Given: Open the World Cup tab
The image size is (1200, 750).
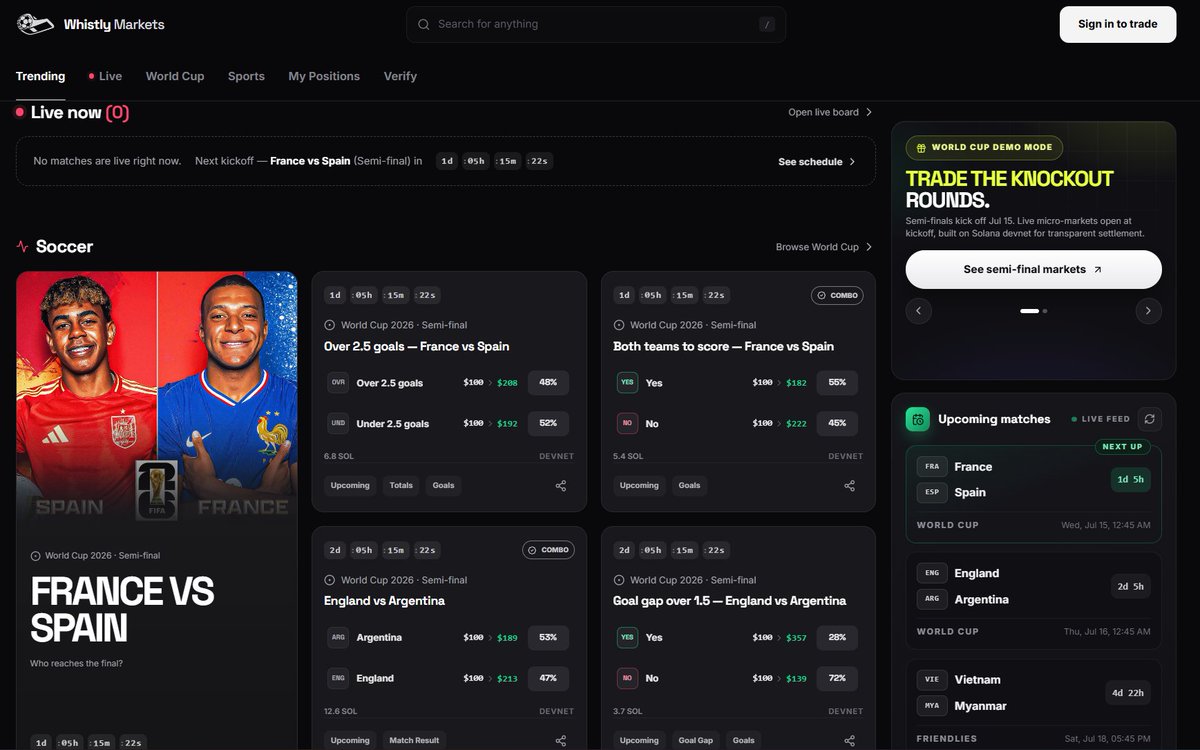Looking at the screenshot, I should [175, 76].
